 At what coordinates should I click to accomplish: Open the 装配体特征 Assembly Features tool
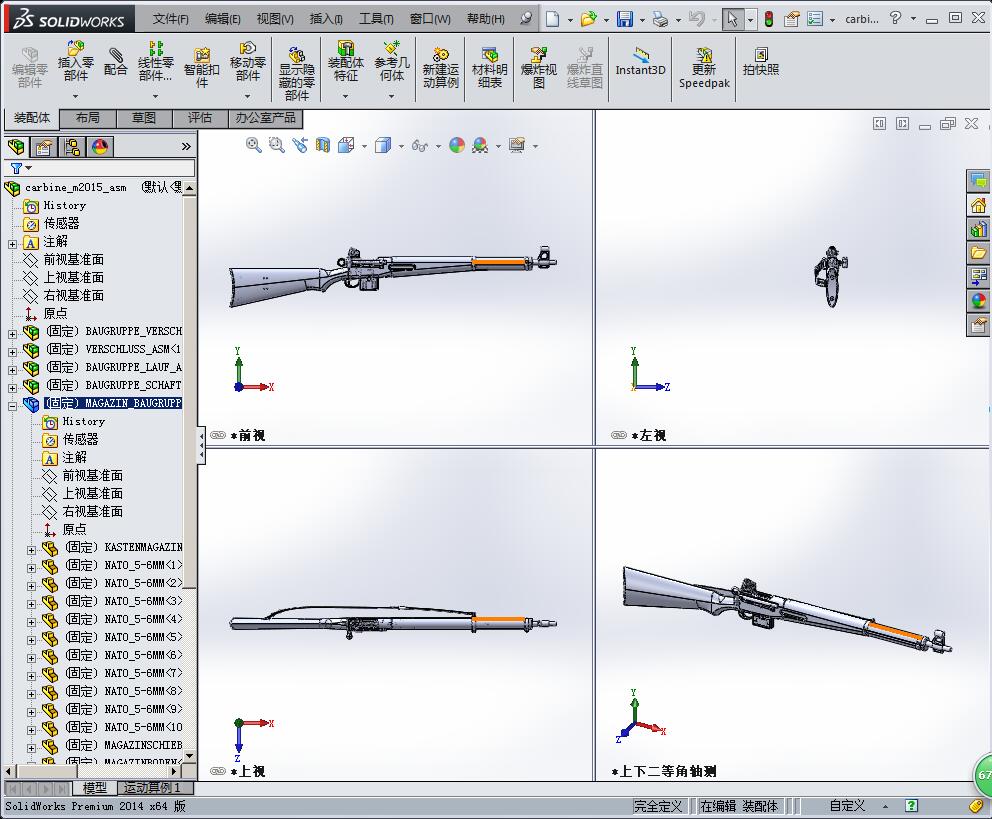(x=345, y=61)
